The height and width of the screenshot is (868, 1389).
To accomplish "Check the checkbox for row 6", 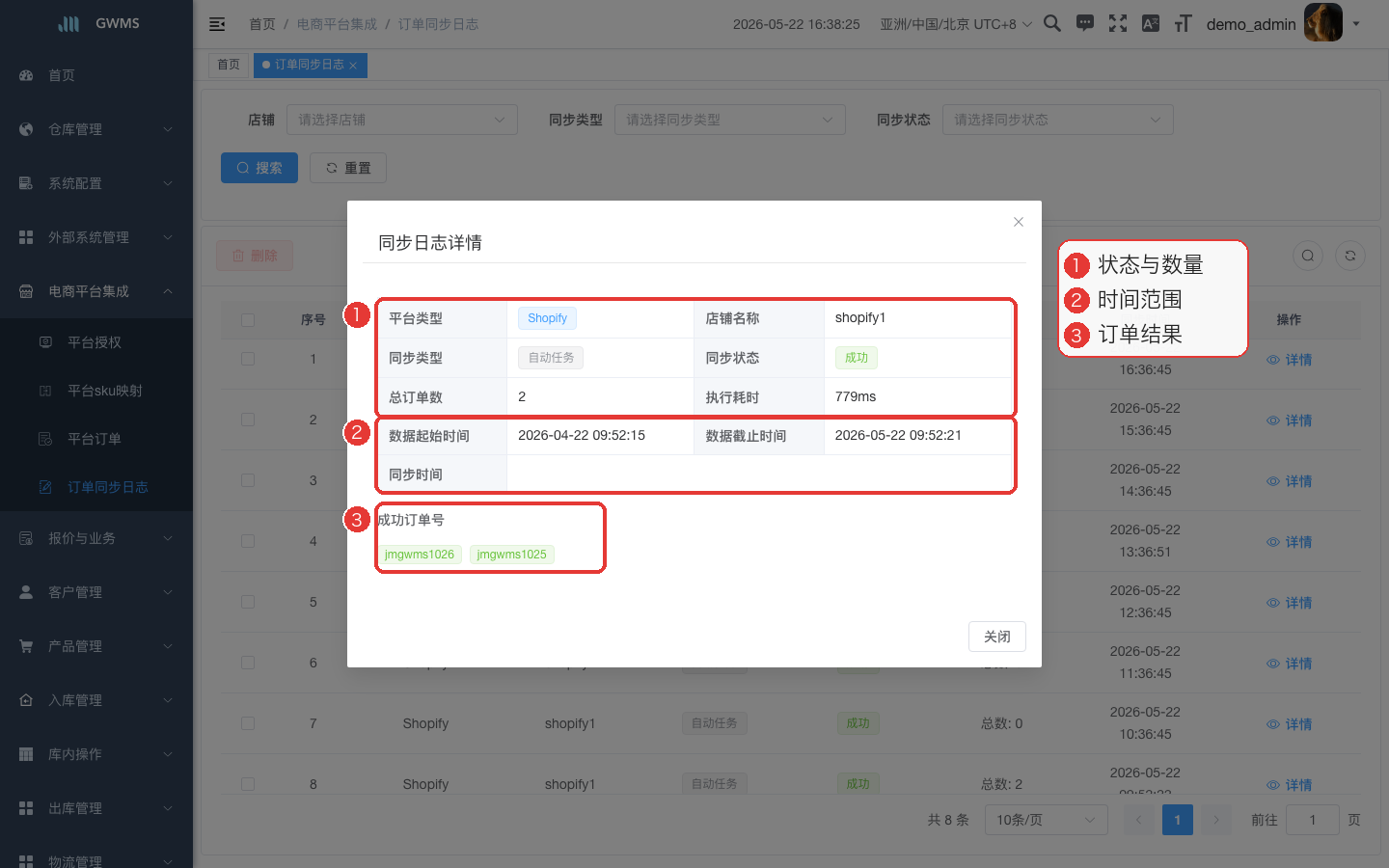I will 248,663.
